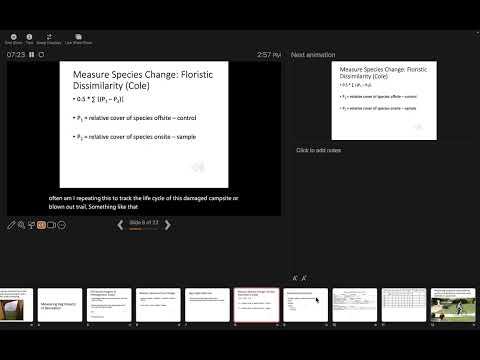The height and width of the screenshot is (360, 480).
Task: Open the Tips icon in the top toolbar
Action: tap(29, 37)
